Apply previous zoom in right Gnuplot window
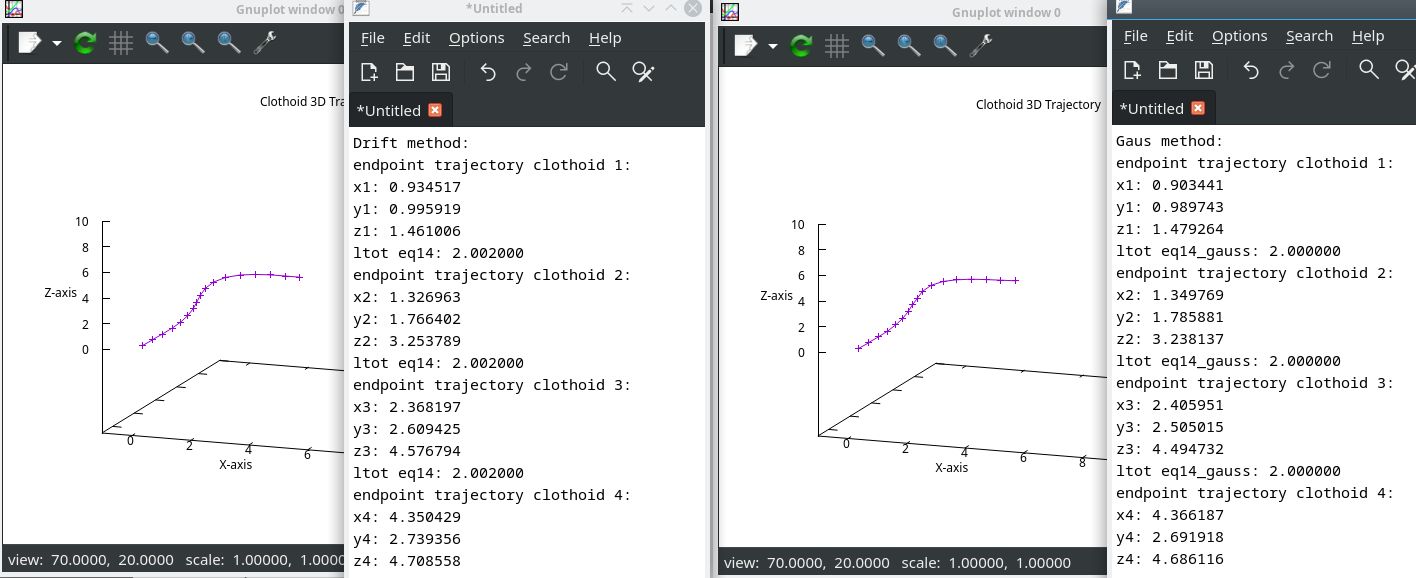The image size is (1416, 578). click(873, 45)
